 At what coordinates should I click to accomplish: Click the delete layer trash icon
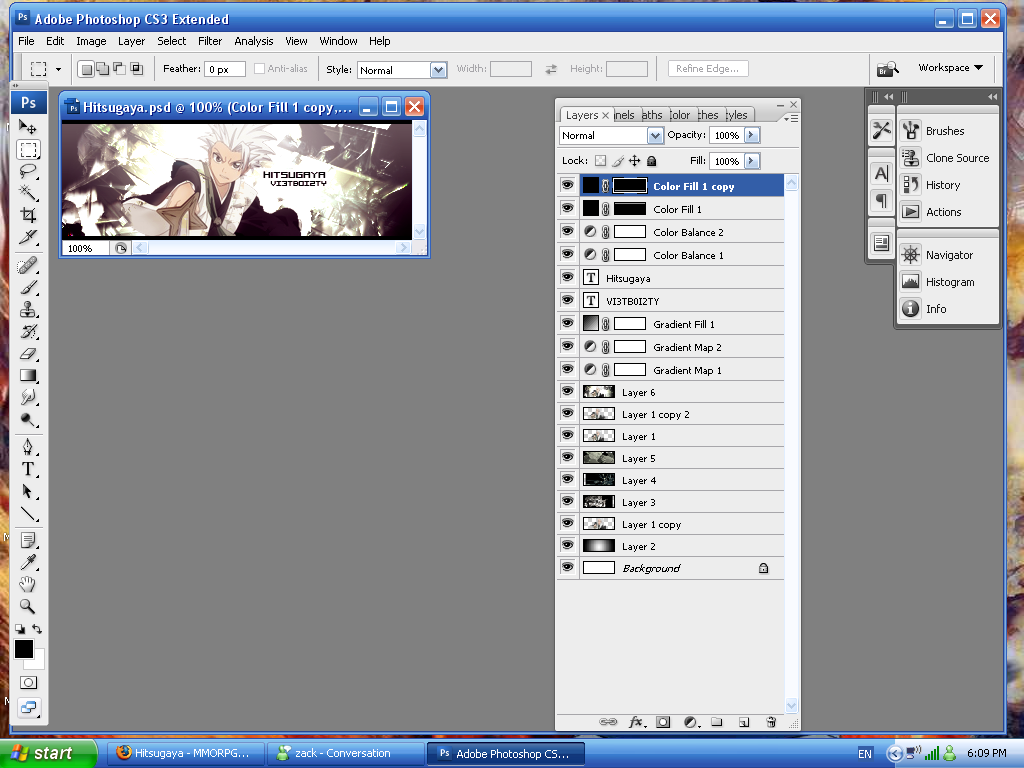point(771,722)
